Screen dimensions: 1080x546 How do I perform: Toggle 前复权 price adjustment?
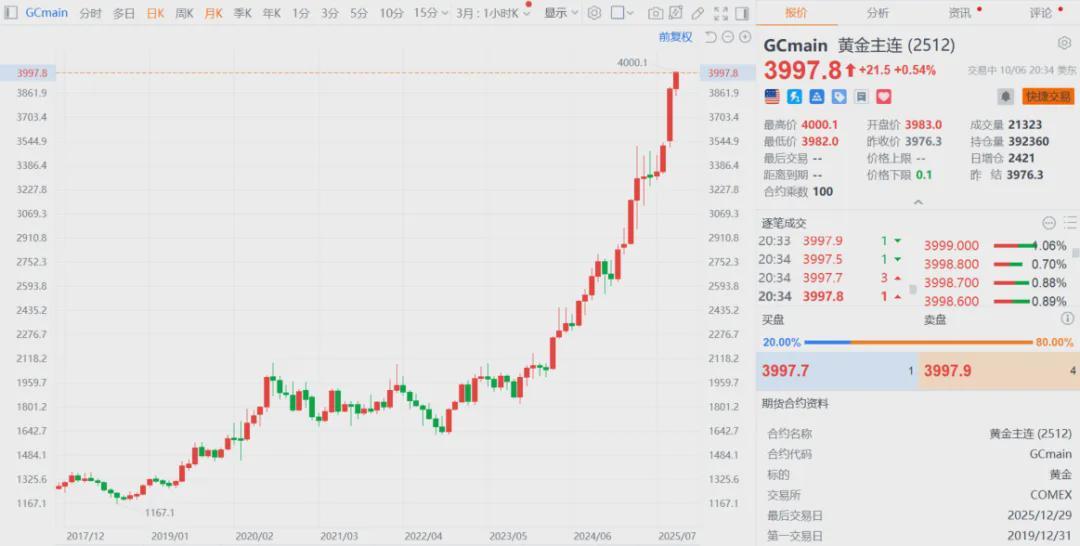coord(675,37)
